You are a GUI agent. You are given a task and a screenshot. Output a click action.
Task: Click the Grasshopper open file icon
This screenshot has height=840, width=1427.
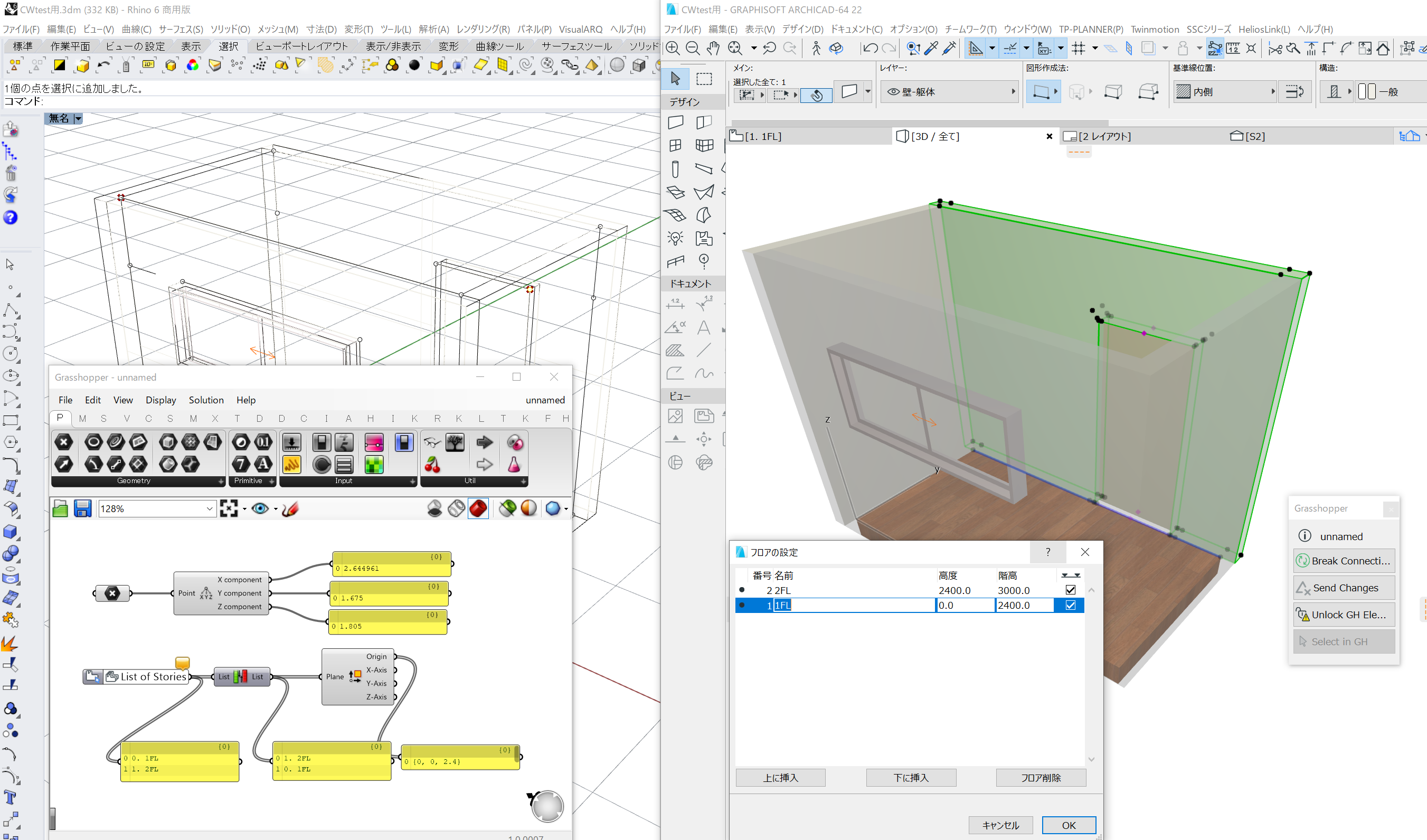click(x=60, y=508)
